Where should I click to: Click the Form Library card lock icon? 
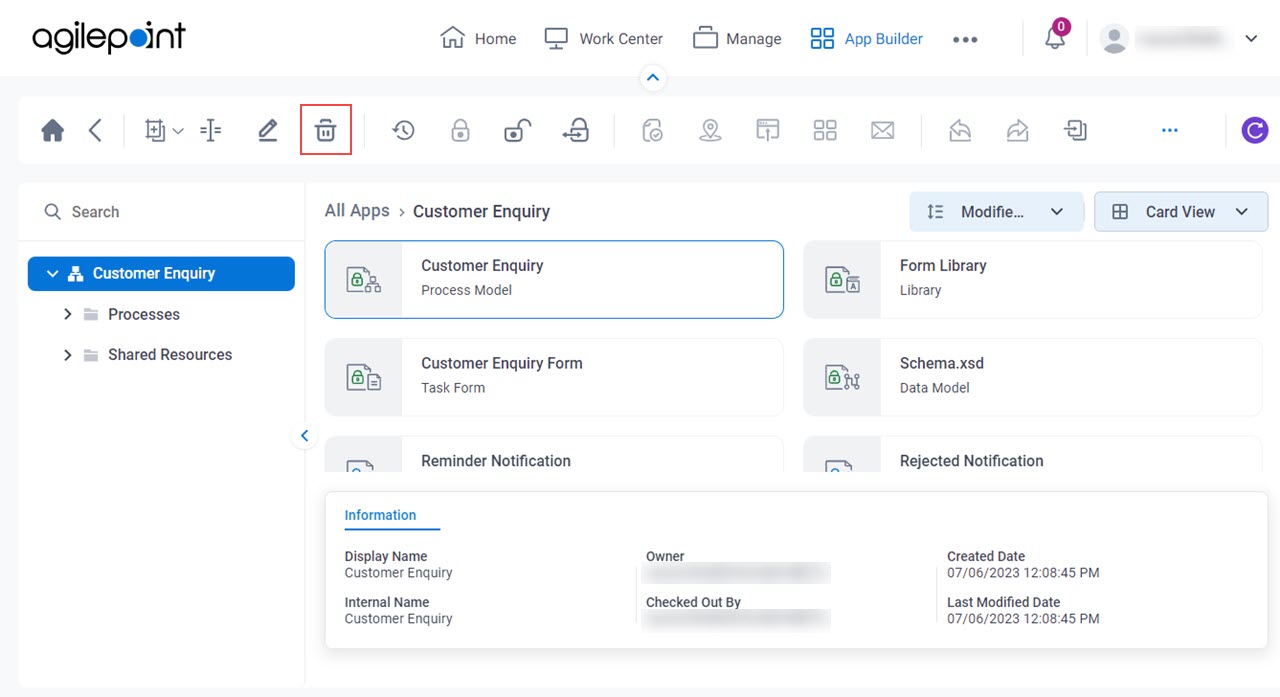click(842, 280)
